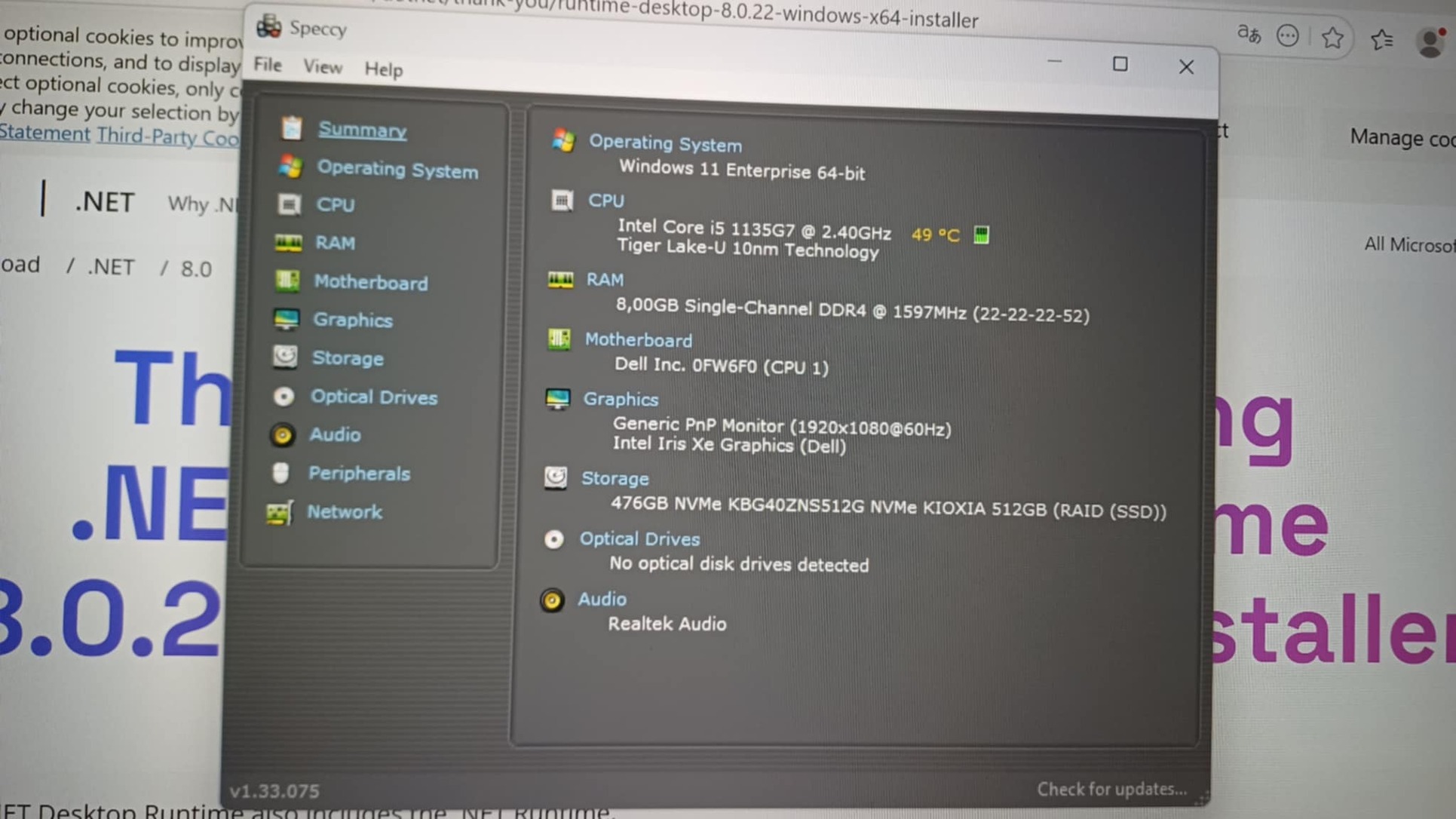Click the Graphics heading in summary pane
The image size is (1456, 819).
coord(621,399)
